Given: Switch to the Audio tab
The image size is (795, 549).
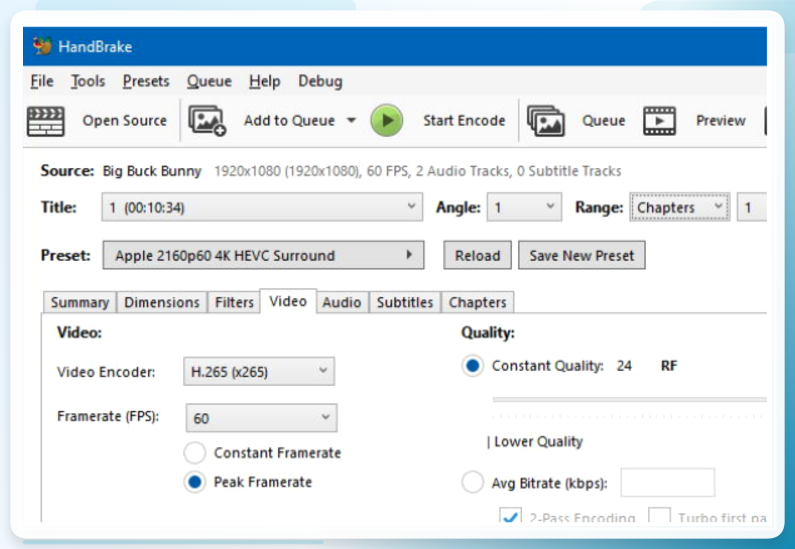Looking at the screenshot, I should click(342, 302).
